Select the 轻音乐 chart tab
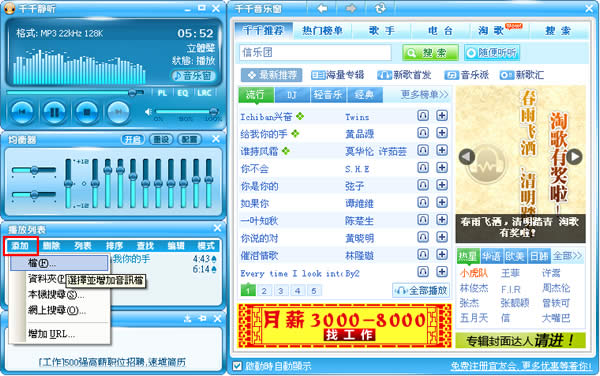 328,95
